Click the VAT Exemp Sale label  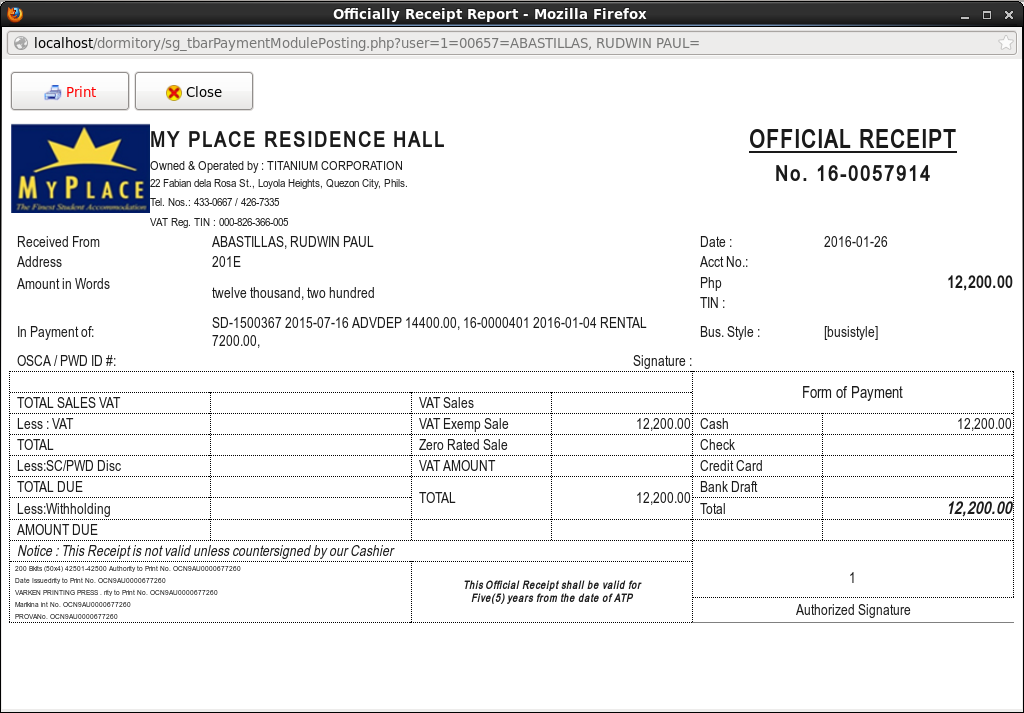coord(464,424)
